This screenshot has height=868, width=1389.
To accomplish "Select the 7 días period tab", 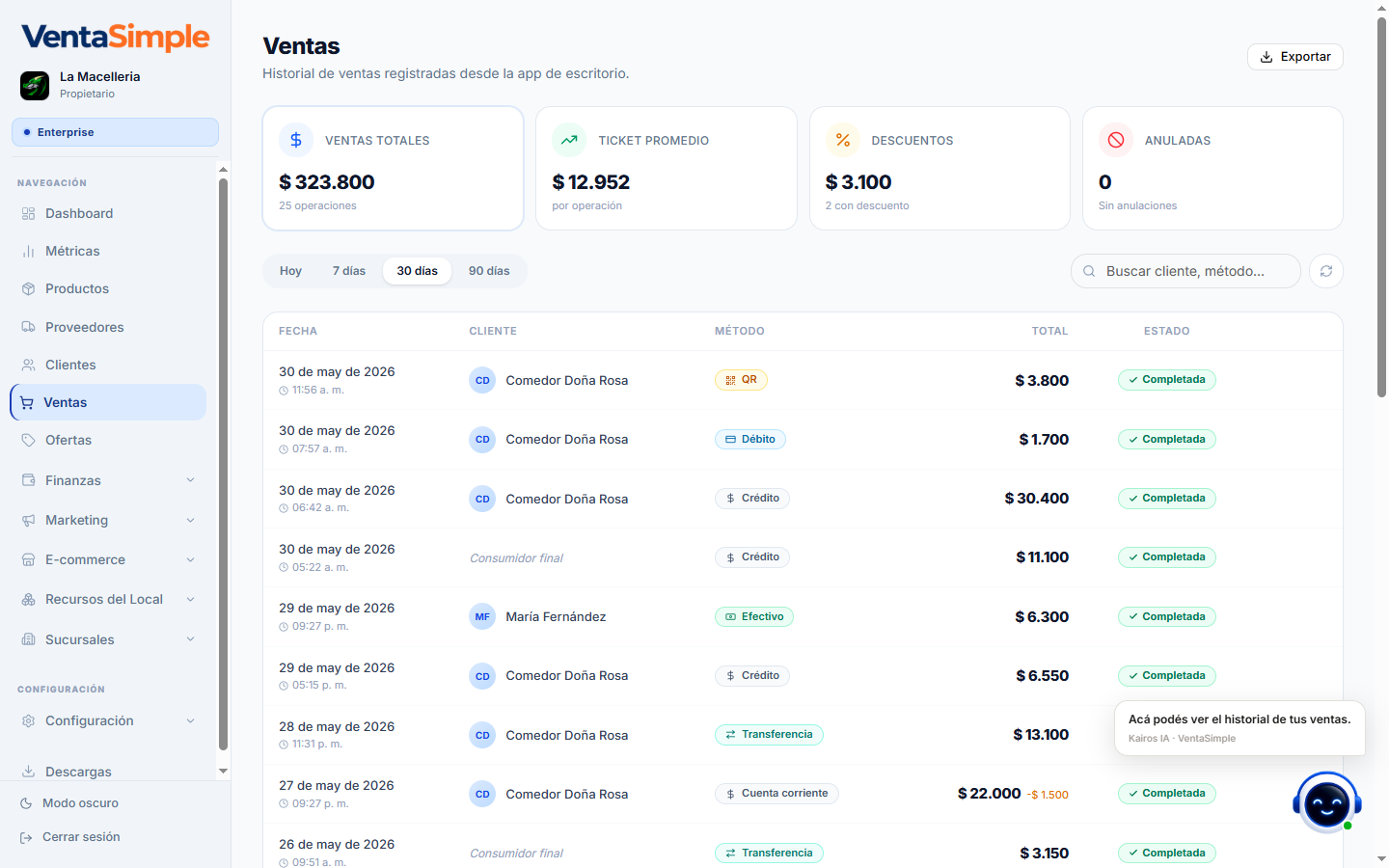I will [x=349, y=271].
